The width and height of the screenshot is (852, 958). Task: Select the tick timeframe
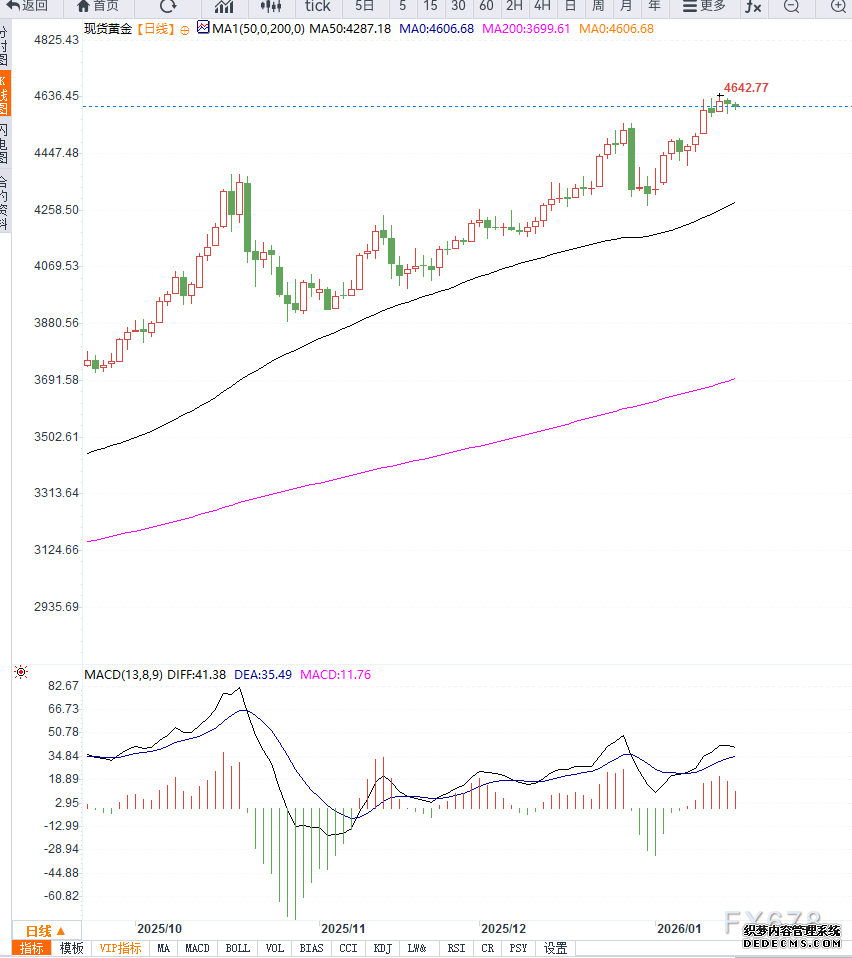tap(317, 6)
